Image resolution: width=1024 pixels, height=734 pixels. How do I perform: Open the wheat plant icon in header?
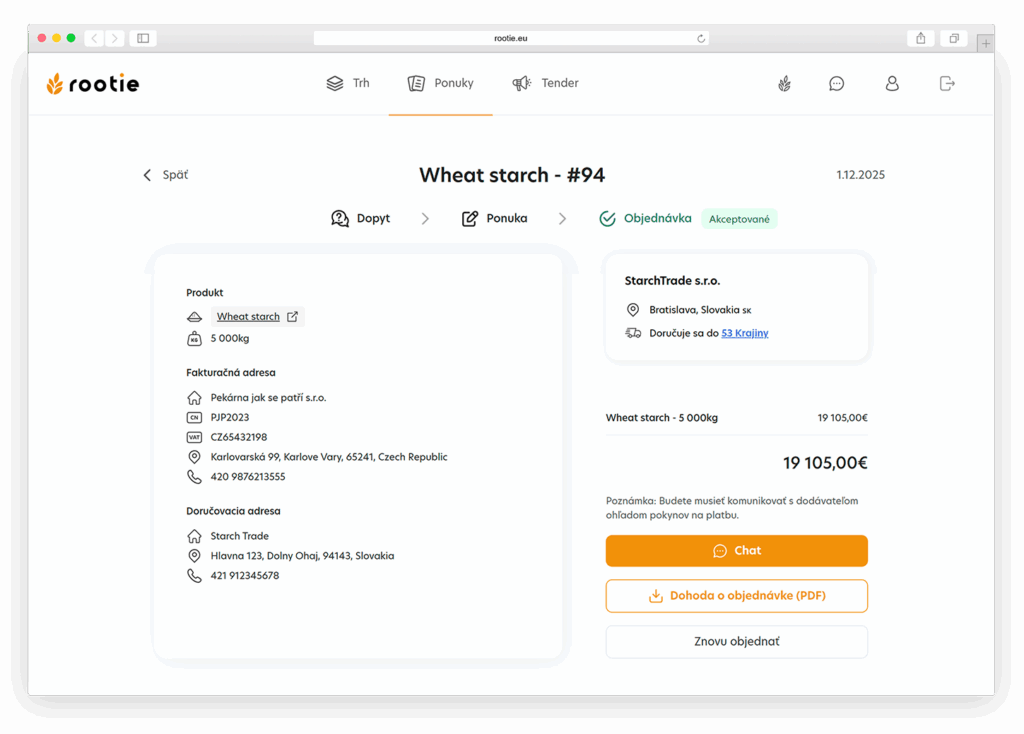(x=784, y=84)
